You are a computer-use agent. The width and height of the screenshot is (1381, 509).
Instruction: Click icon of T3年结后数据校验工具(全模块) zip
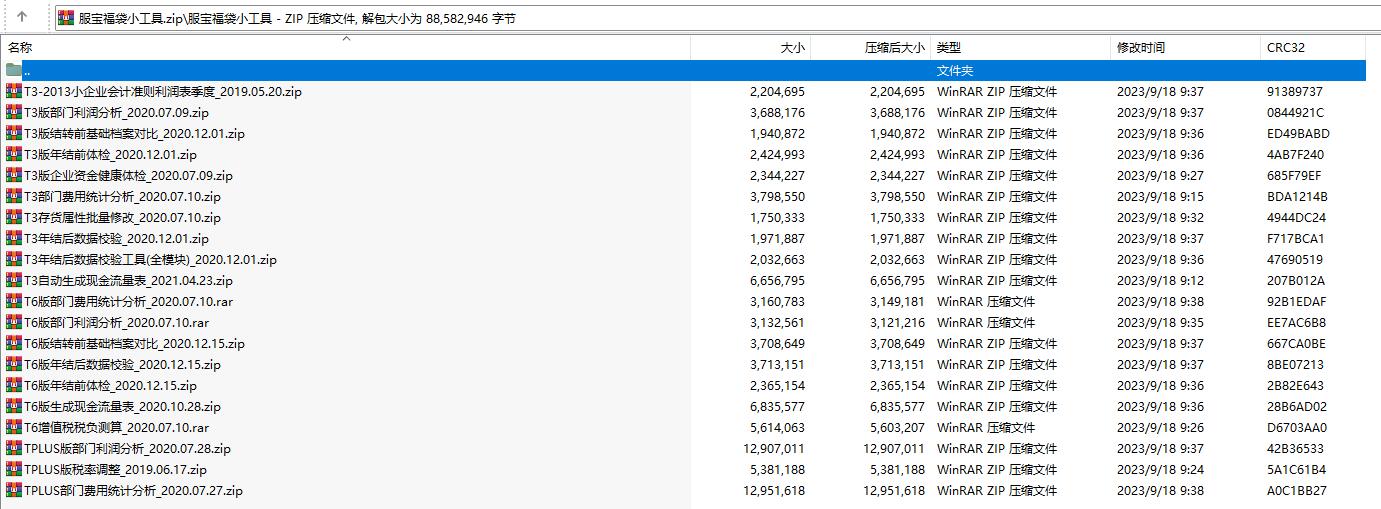(13, 259)
